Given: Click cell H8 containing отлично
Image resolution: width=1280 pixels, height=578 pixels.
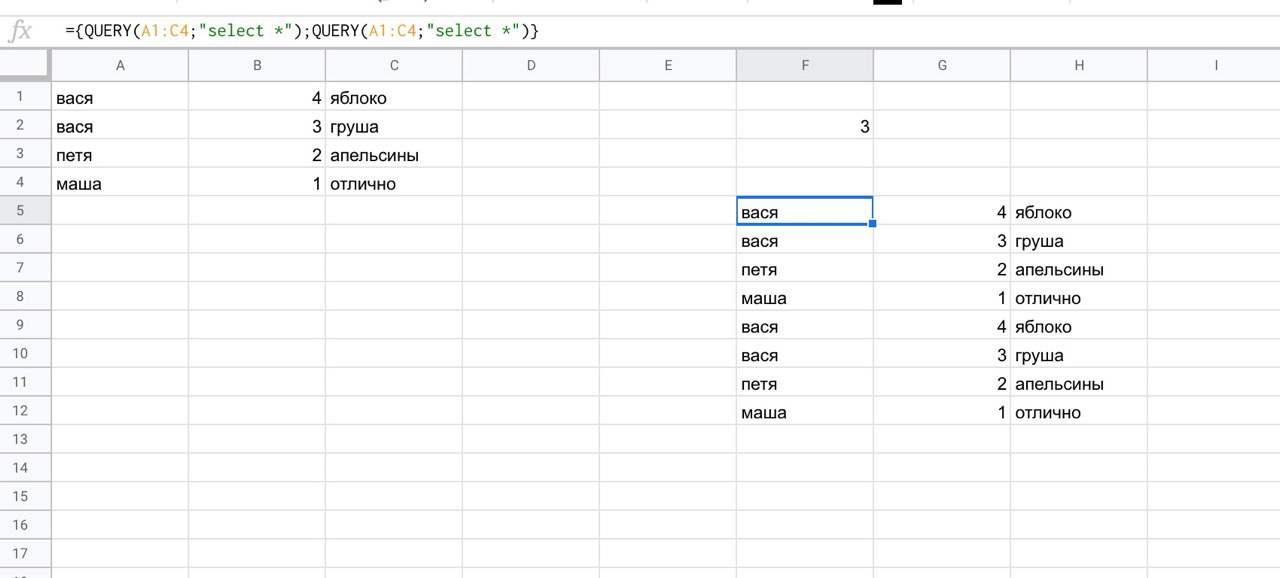Looking at the screenshot, I should pyautogui.click(x=1079, y=298).
